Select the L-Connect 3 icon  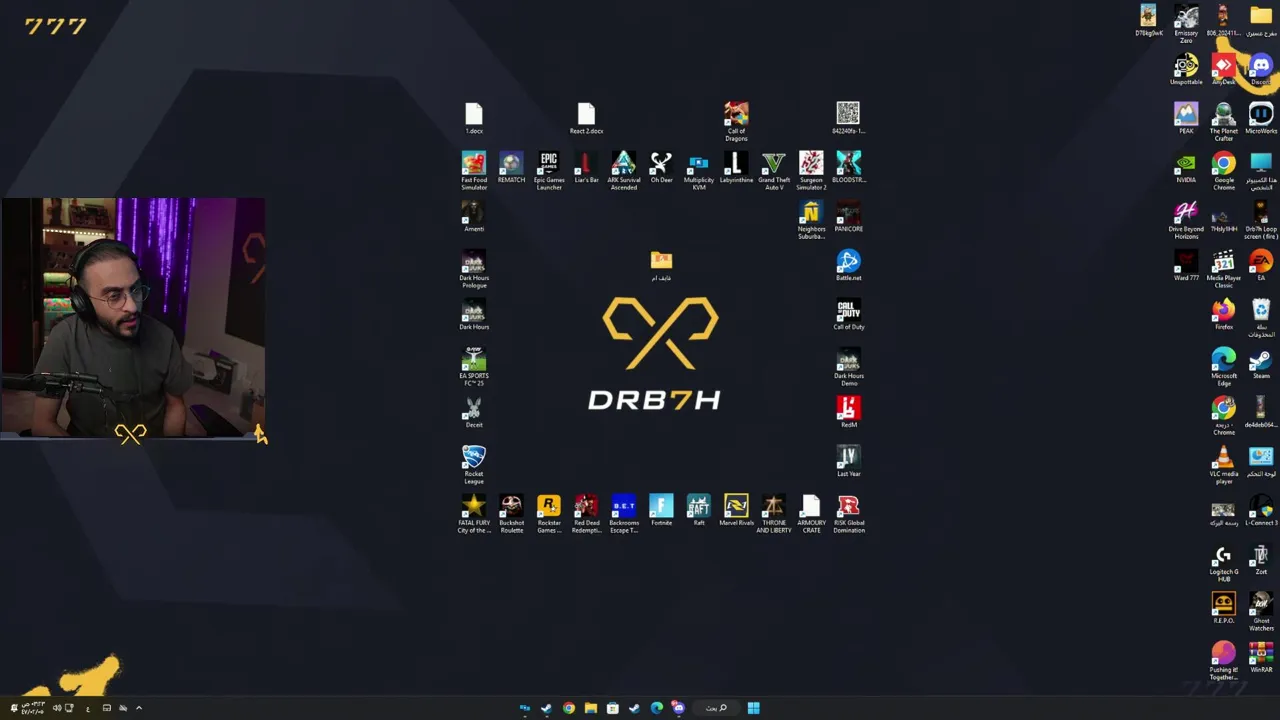click(x=1260, y=510)
